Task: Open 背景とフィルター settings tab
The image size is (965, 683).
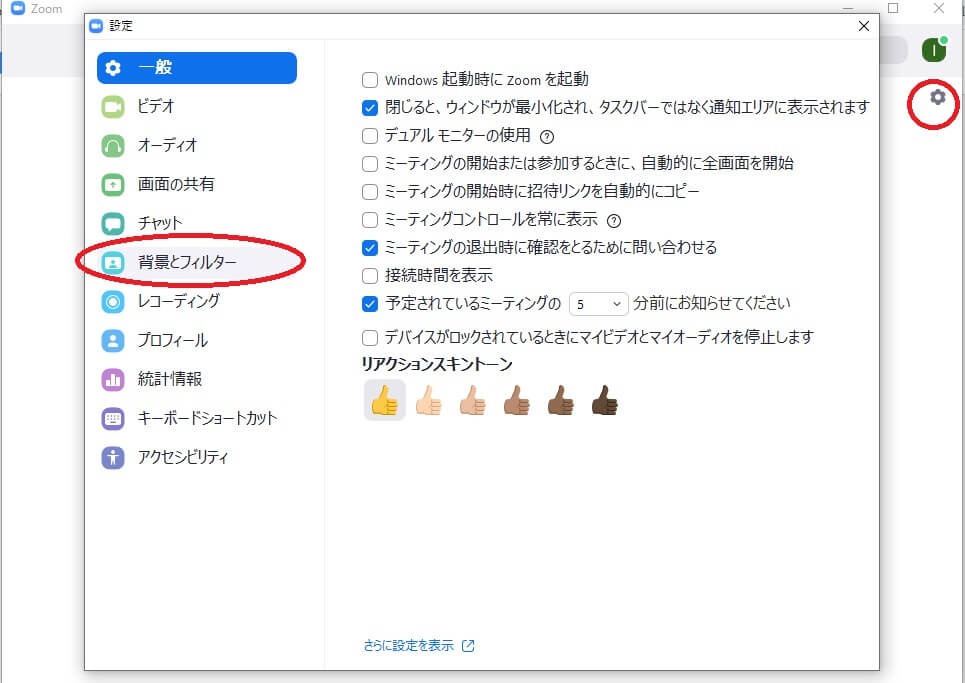Action: coord(187,262)
